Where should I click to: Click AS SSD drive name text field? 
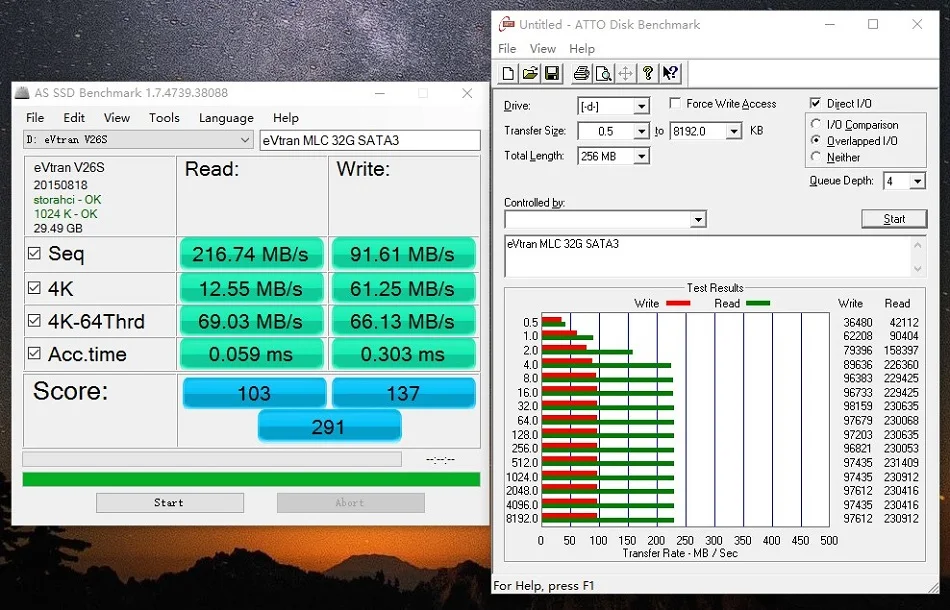tap(370, 141)
